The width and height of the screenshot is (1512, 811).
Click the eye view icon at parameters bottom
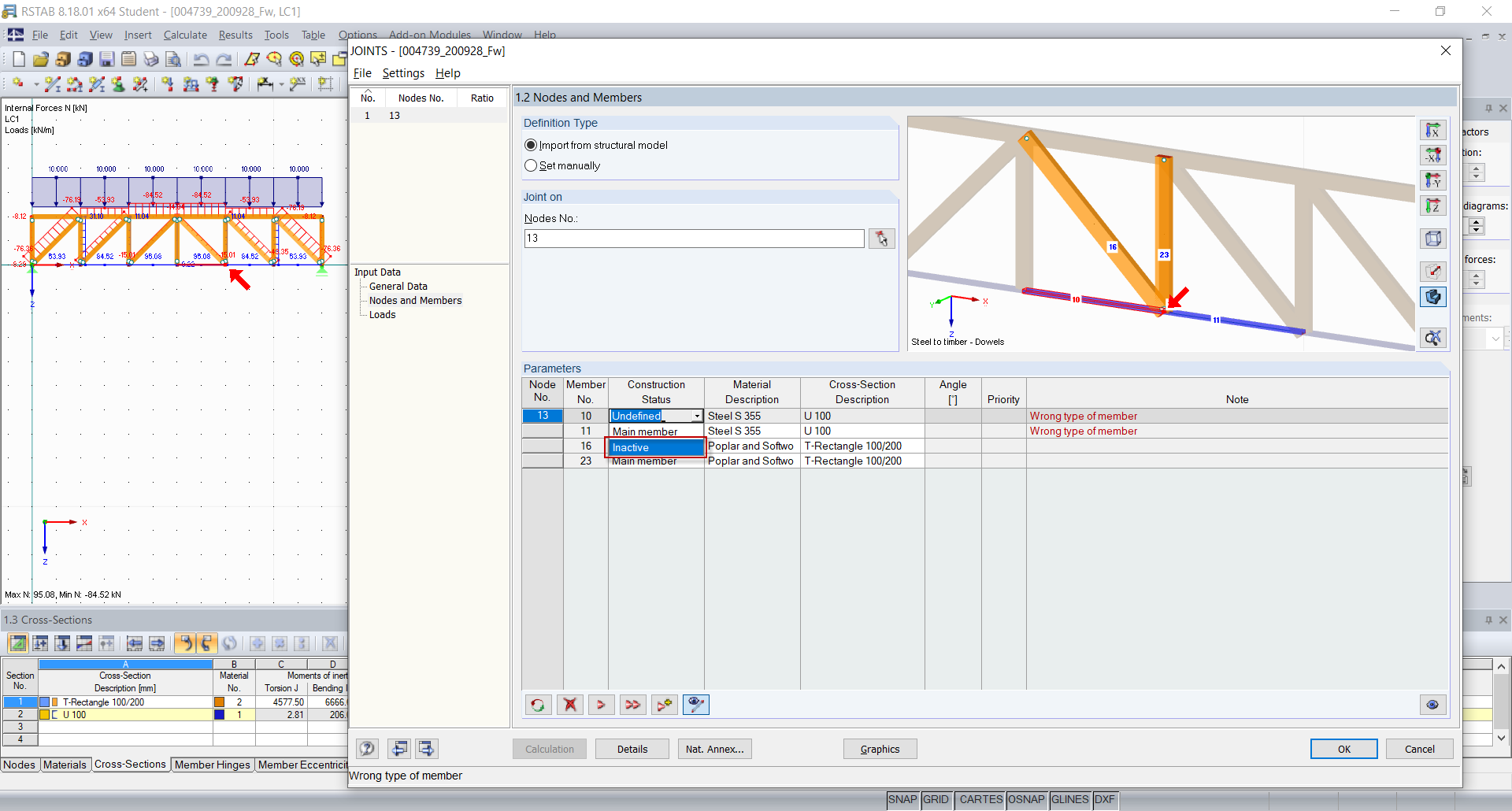pos(1432,705)
